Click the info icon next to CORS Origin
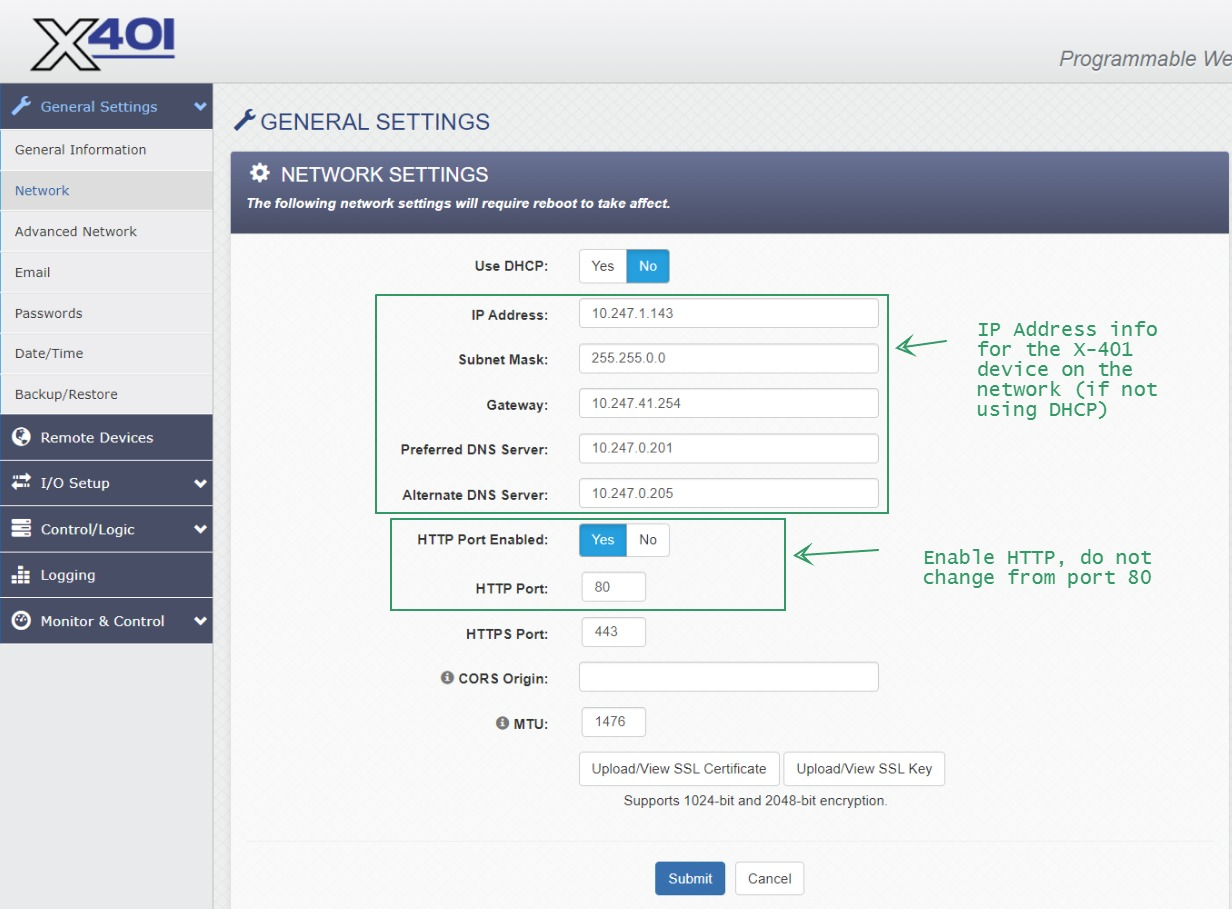Viewport: 1232px width, 909px height. (447, 678)
